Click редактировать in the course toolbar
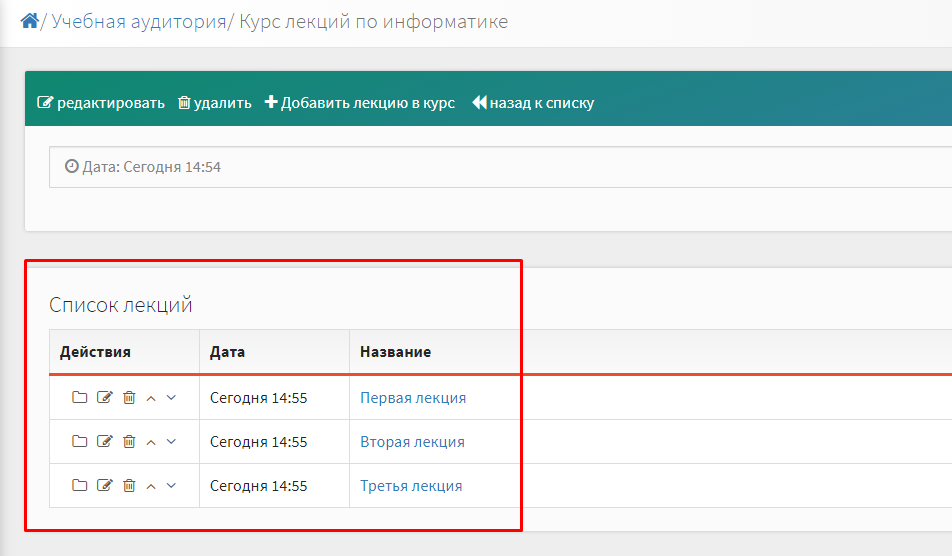The width and height of the screenshot is (952, 556). pos(101,103)
